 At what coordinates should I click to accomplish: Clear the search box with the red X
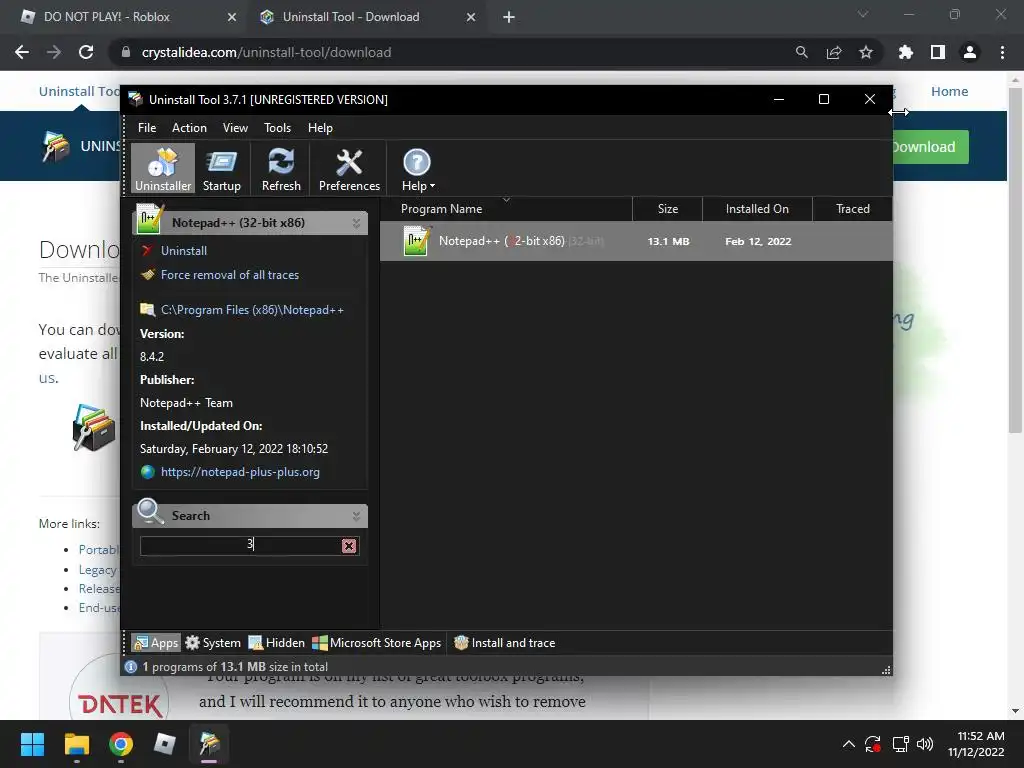(x=349, y=546)
